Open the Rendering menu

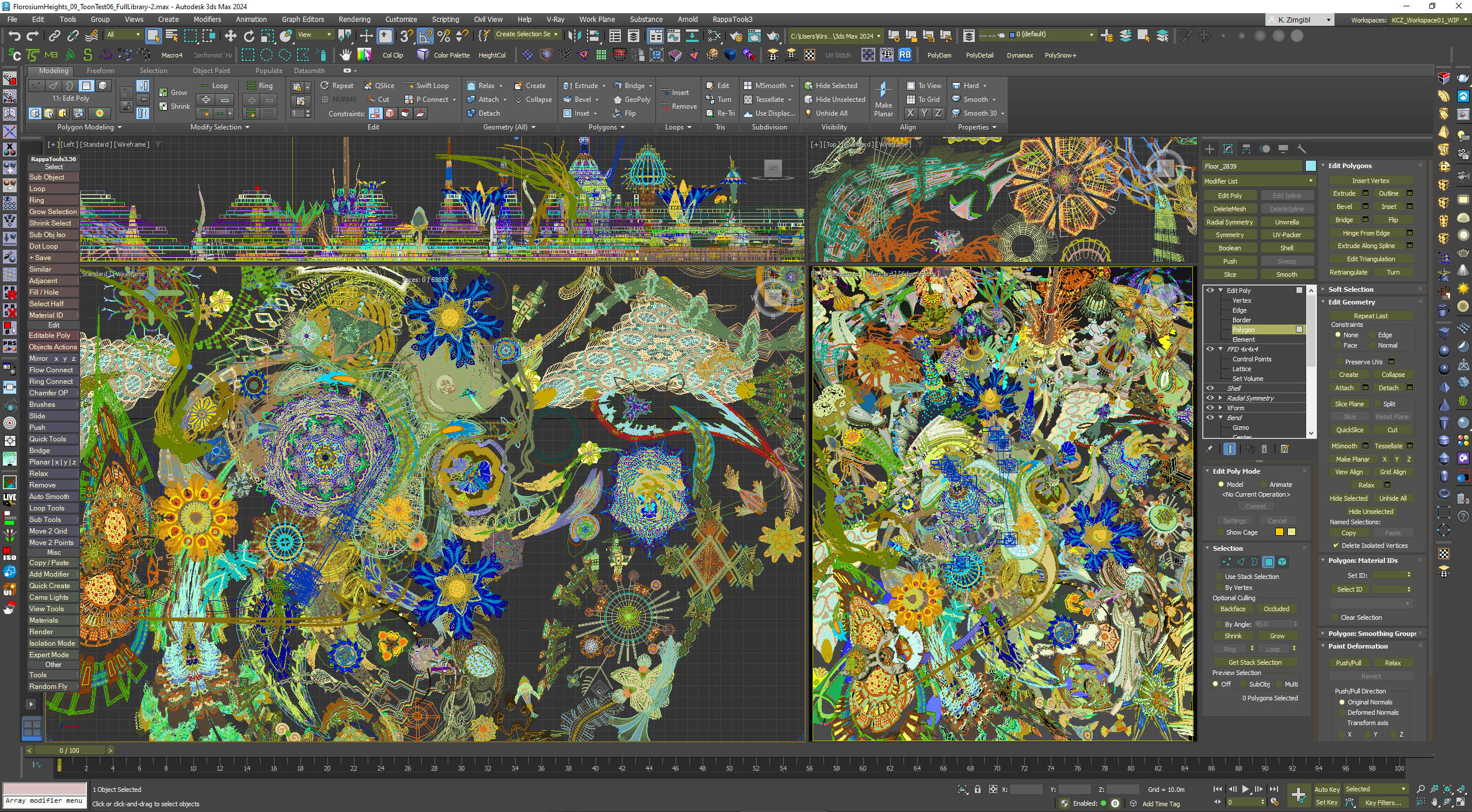coord(354,20)
